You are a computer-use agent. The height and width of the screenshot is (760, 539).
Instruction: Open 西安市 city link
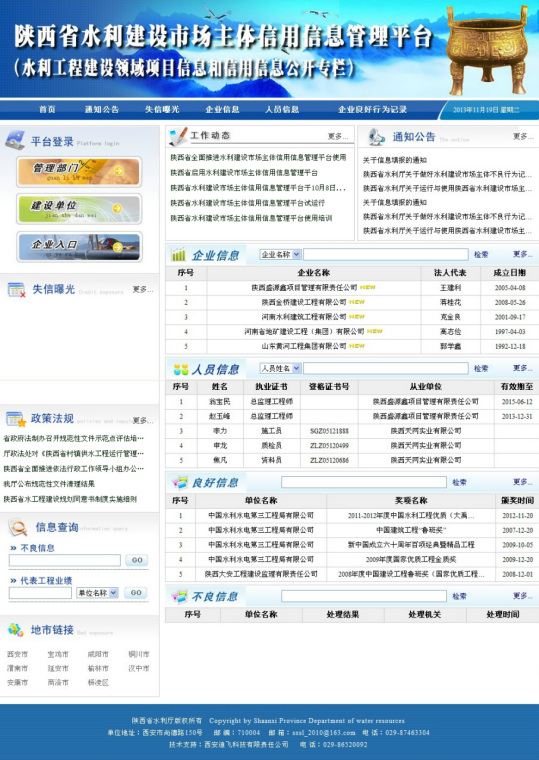[x=17, y=654]
